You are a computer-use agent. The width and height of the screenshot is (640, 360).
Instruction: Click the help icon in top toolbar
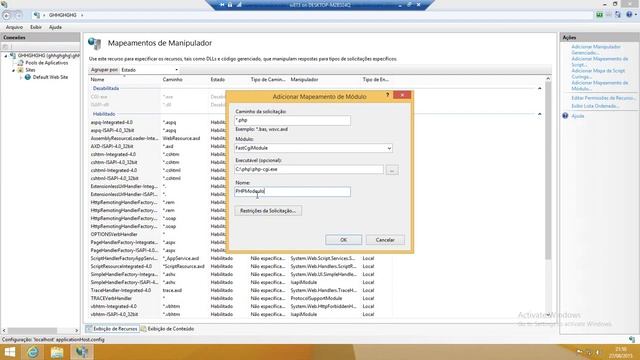point(629,15)
